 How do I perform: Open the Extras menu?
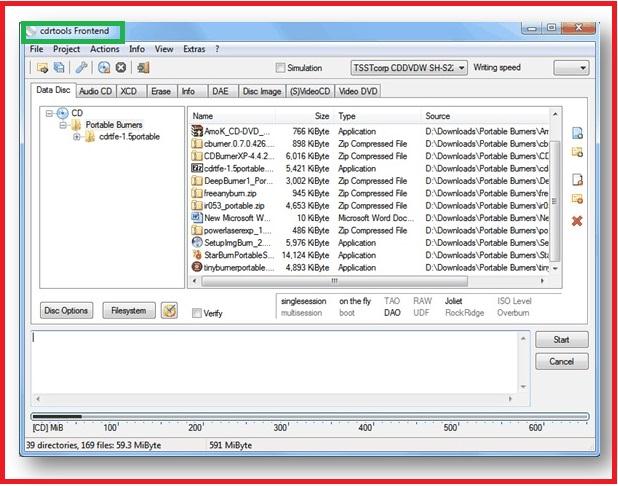coord(194,48)
